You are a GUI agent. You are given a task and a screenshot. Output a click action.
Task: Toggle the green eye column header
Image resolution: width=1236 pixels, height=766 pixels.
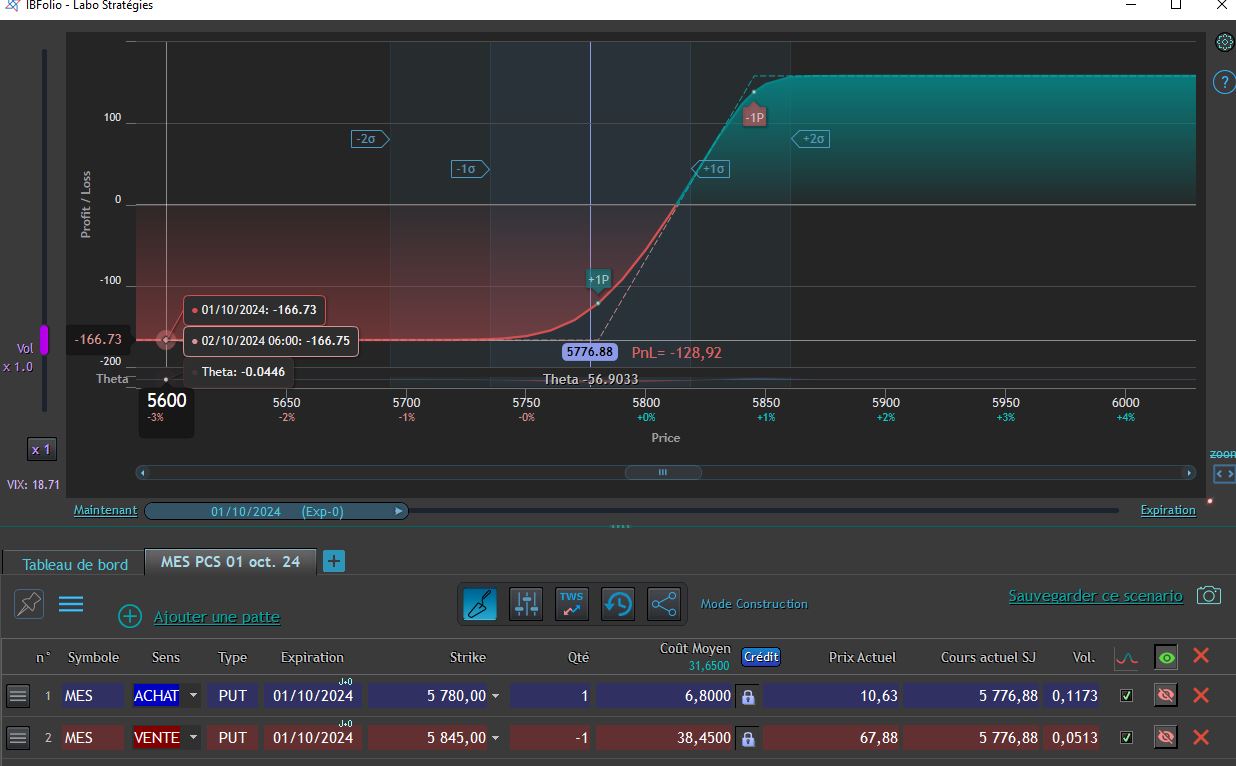(1166, 657)
